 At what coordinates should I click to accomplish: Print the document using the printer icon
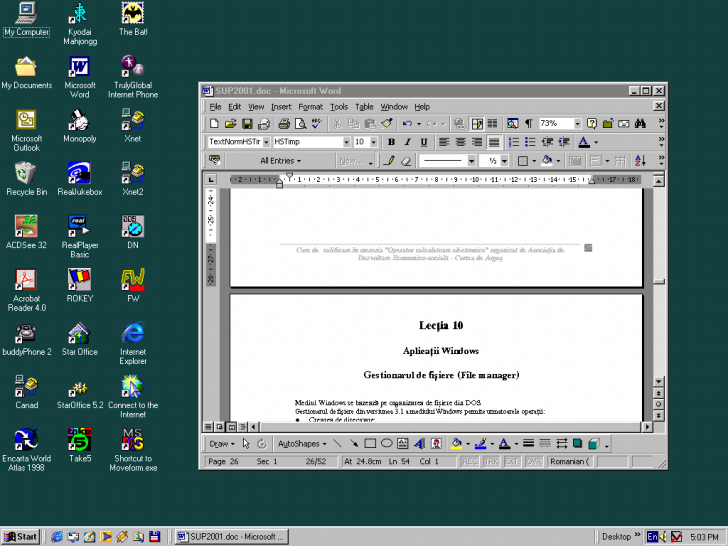[x=284, y=124]
